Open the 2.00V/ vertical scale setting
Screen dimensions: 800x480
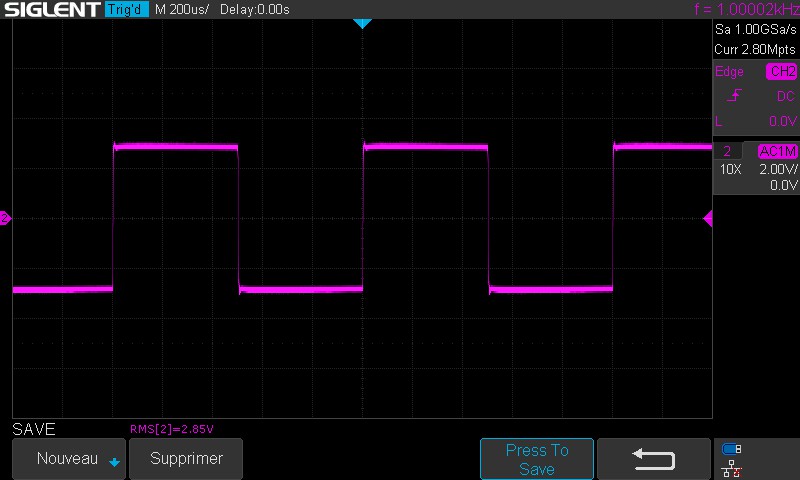(x=777, y=169)
